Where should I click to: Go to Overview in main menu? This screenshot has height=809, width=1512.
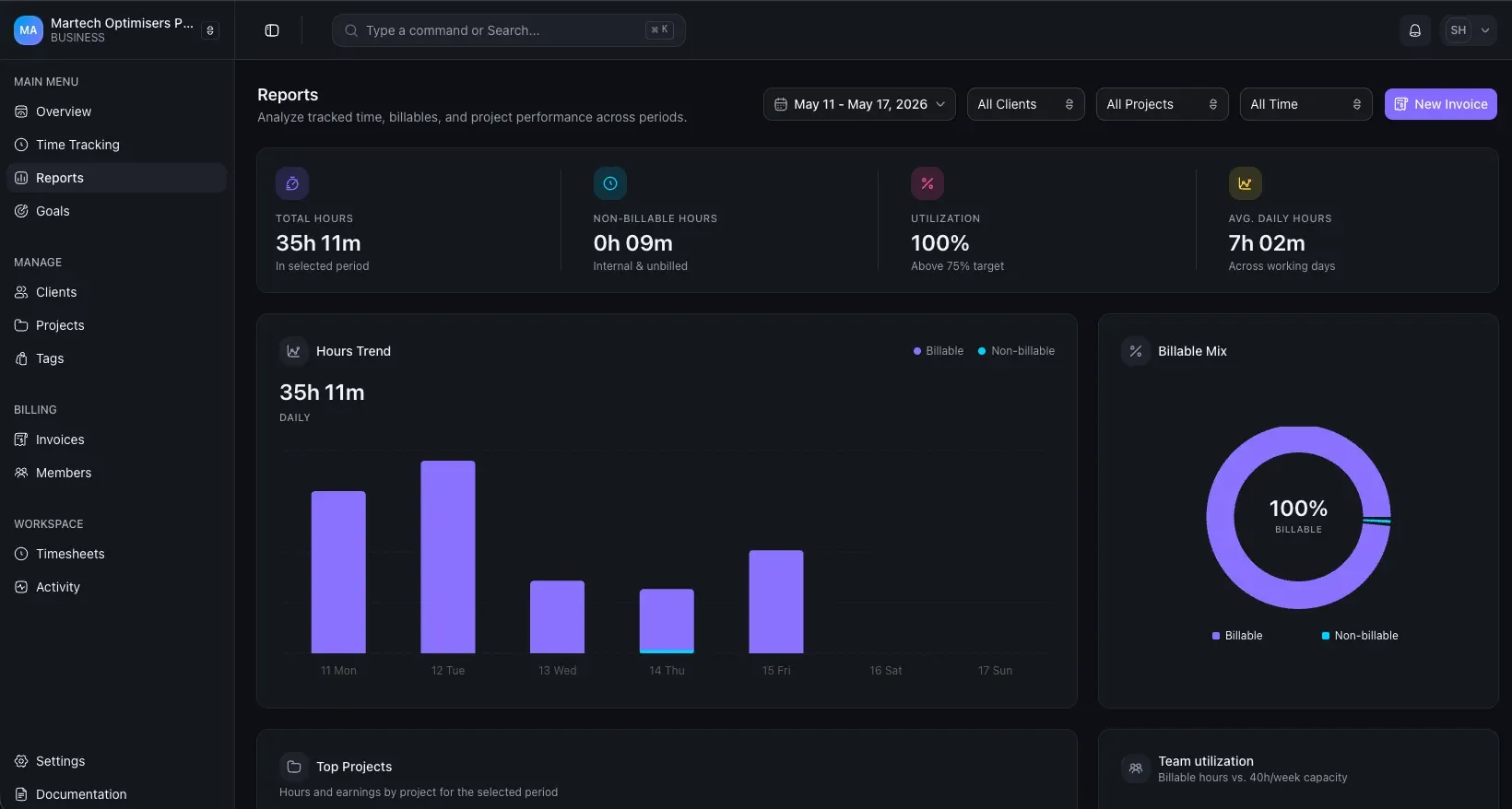(x=116, y=111)
